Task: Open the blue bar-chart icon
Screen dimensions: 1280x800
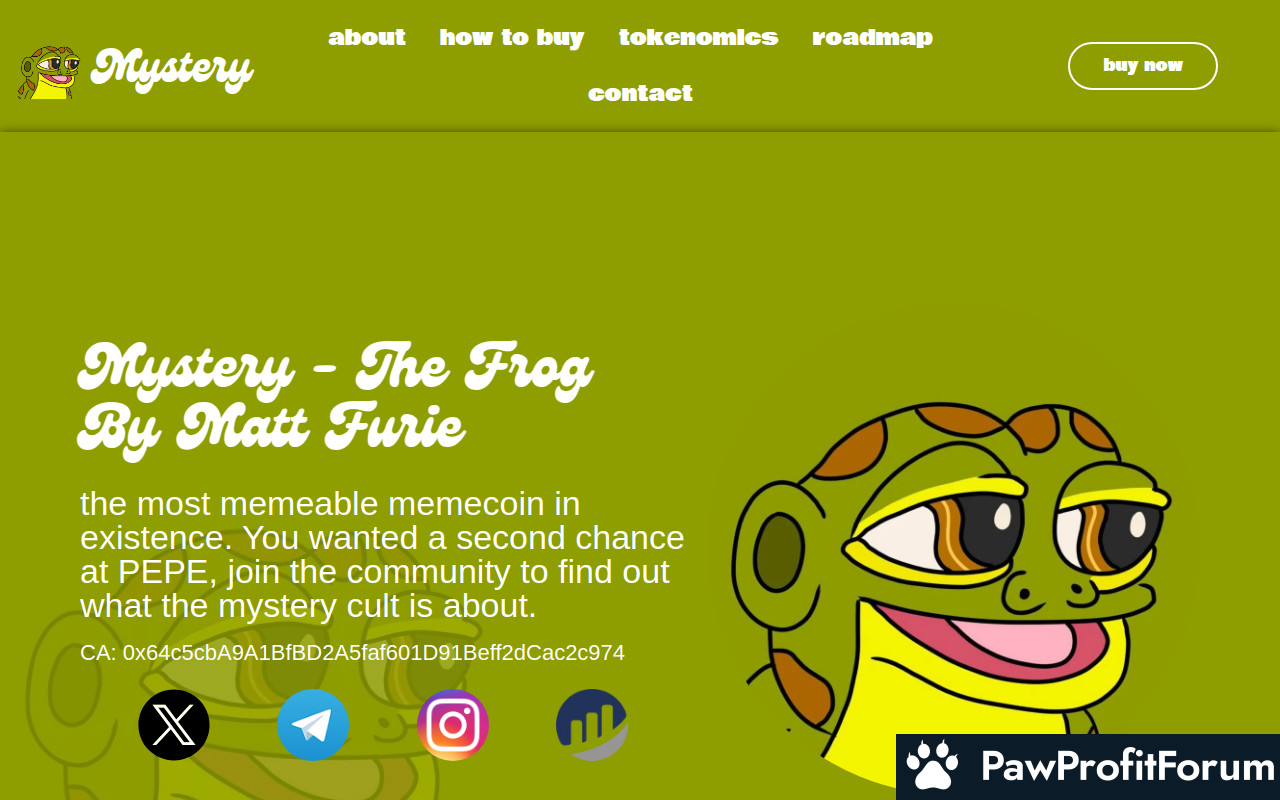Action: (592, 725)
